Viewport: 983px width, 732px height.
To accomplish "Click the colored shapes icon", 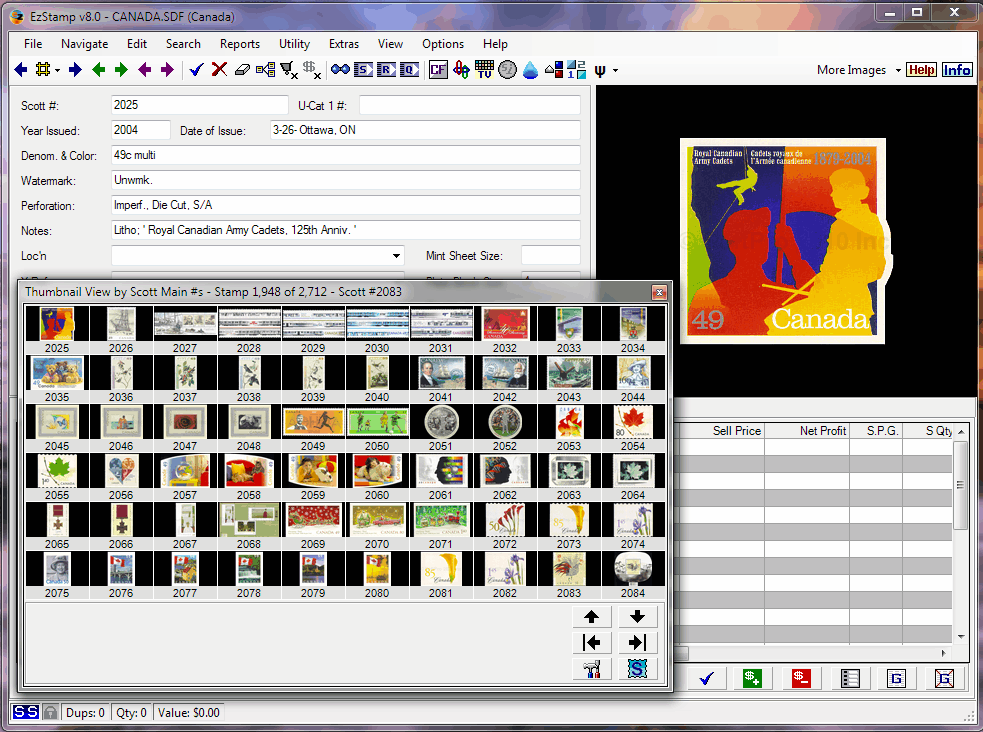I will [x=554, y=70].
